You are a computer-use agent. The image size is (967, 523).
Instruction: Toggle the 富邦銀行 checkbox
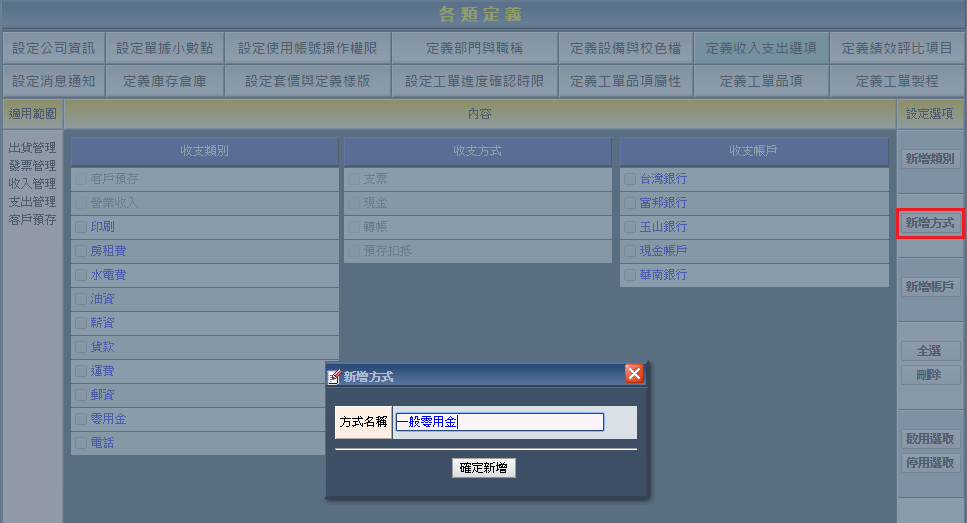coord(630,203)
